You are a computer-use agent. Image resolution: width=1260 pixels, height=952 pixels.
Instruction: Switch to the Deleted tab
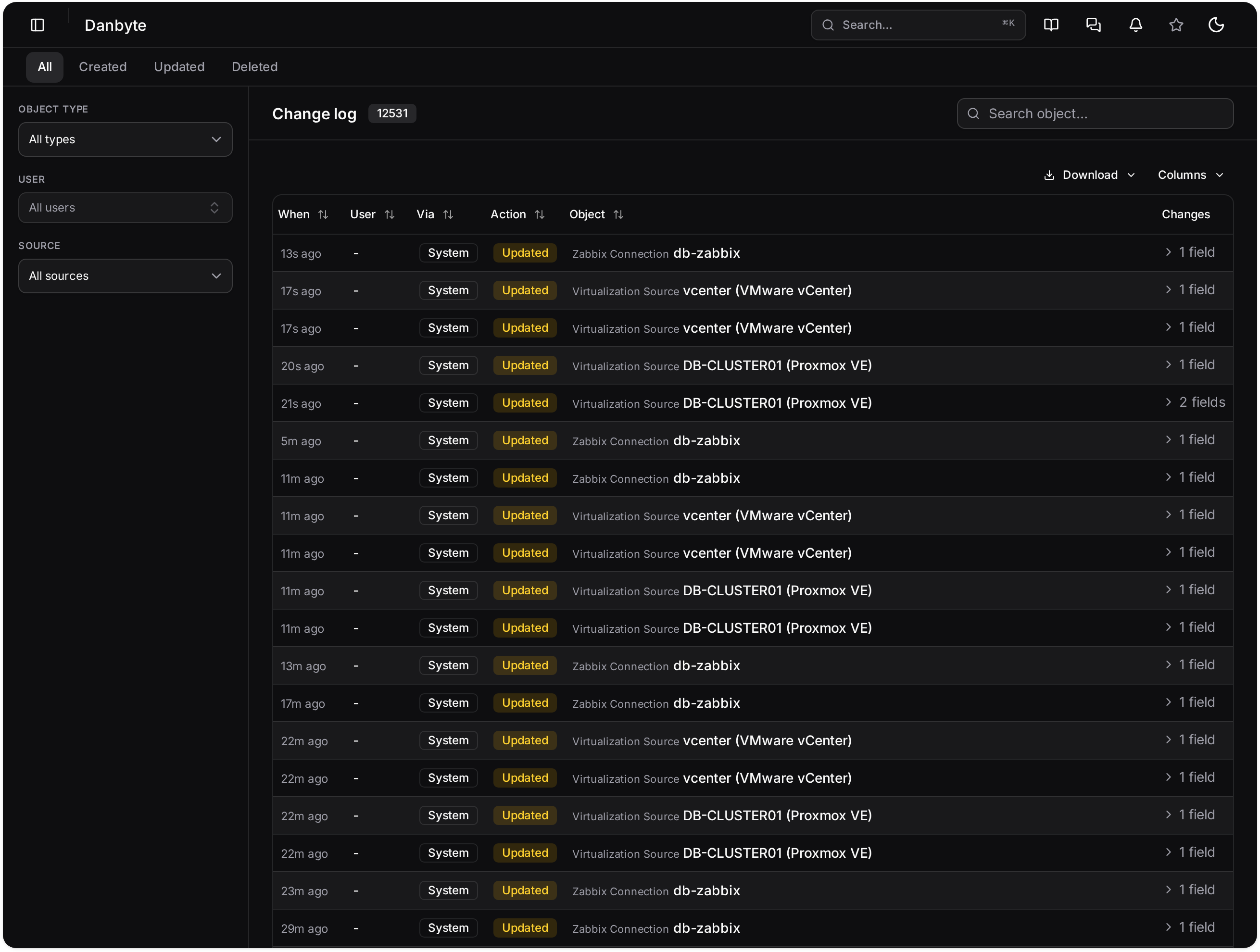click(254, 67)
